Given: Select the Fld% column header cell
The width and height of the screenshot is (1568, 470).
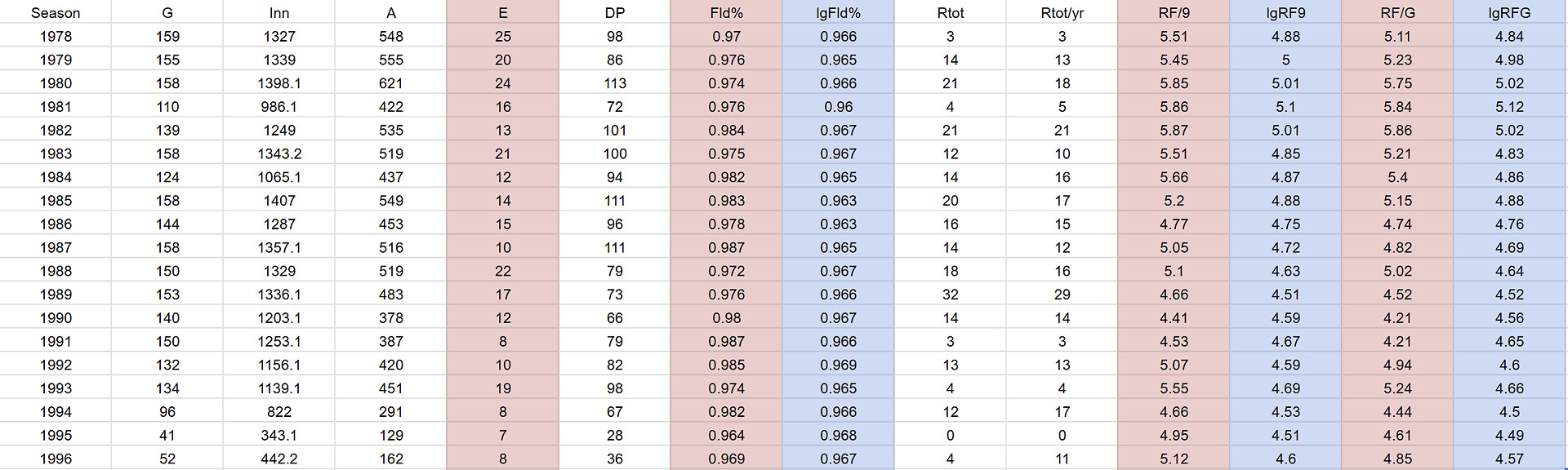Looking at the screenshot, I should click(726, 13).
